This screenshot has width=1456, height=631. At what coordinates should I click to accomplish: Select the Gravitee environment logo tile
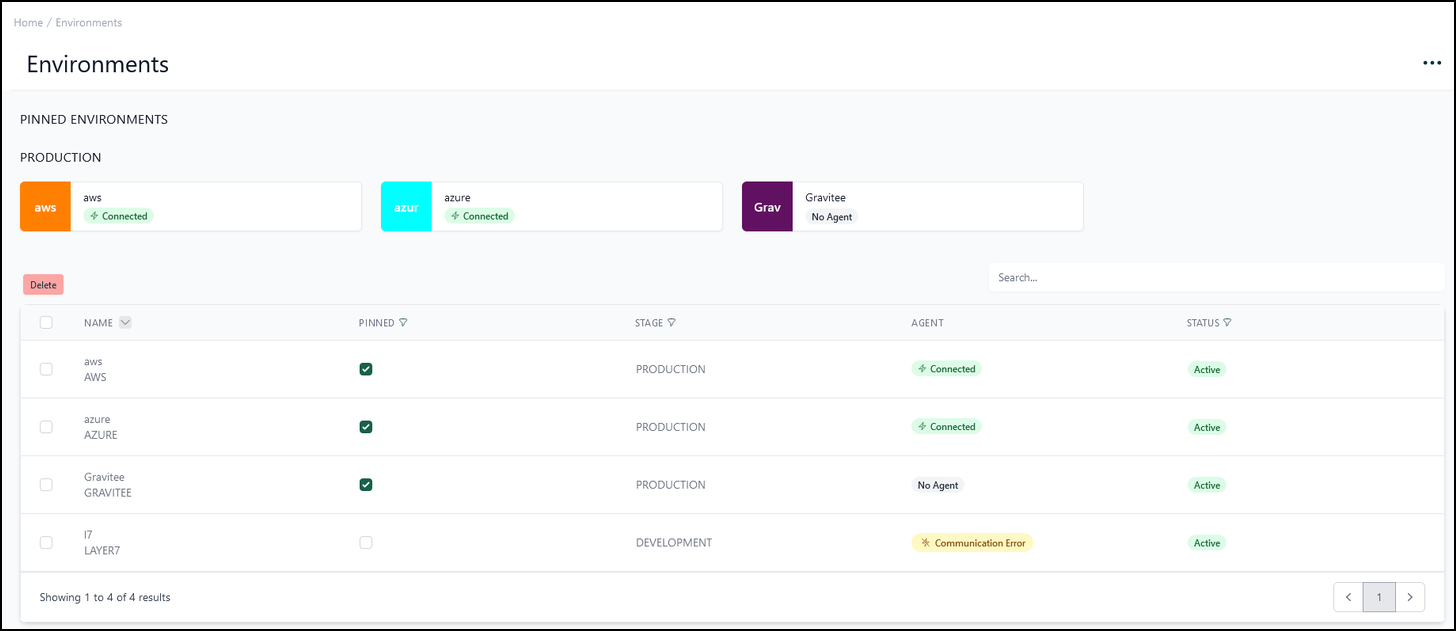tap(766, 206)
